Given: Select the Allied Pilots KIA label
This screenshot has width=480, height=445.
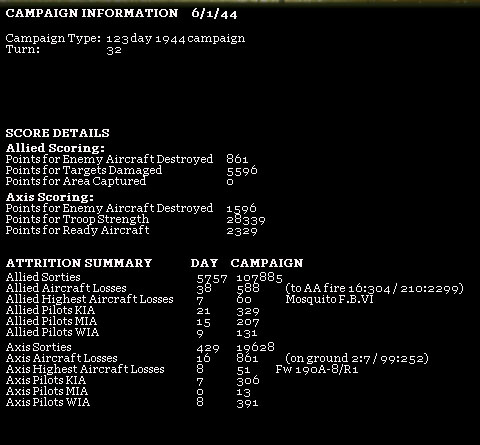Looking at the screenshot, I should [50, 310].
